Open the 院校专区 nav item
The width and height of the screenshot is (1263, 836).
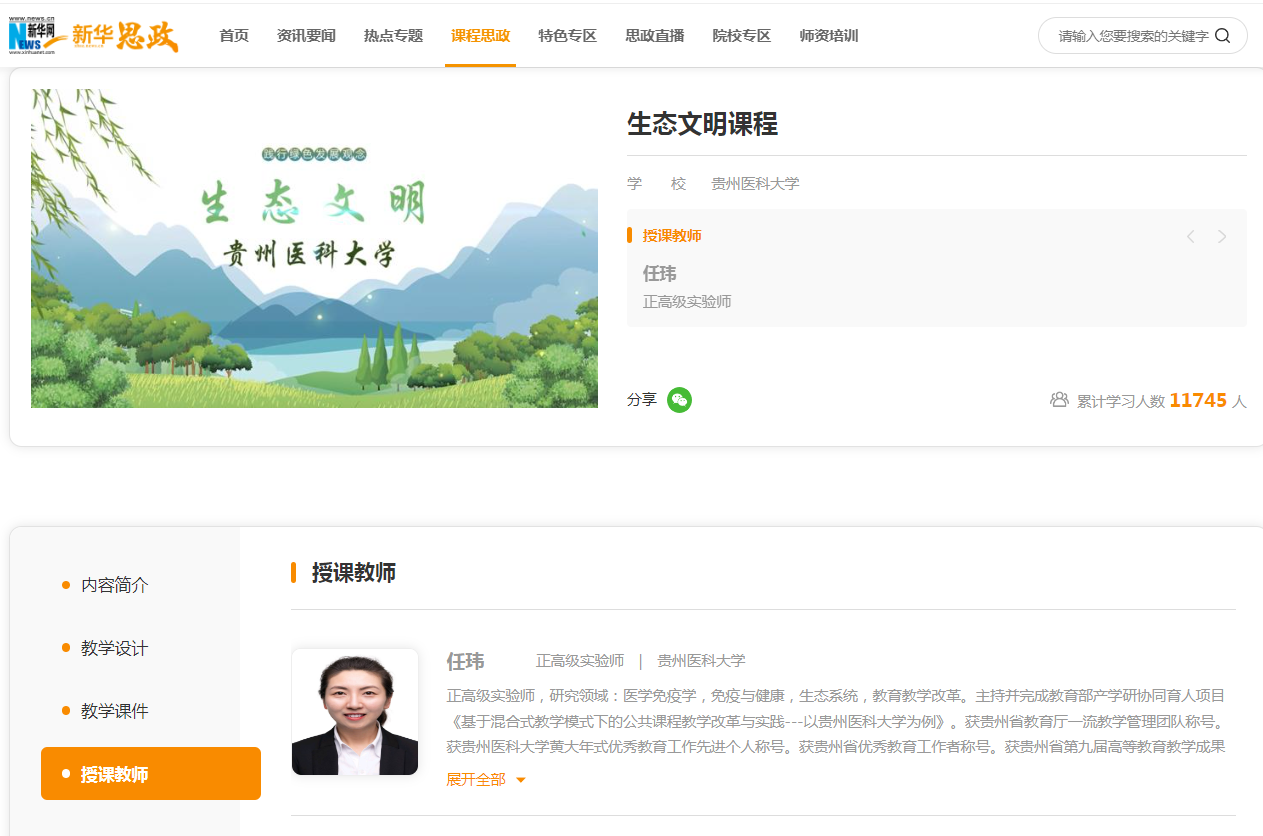tap(741, 36)
